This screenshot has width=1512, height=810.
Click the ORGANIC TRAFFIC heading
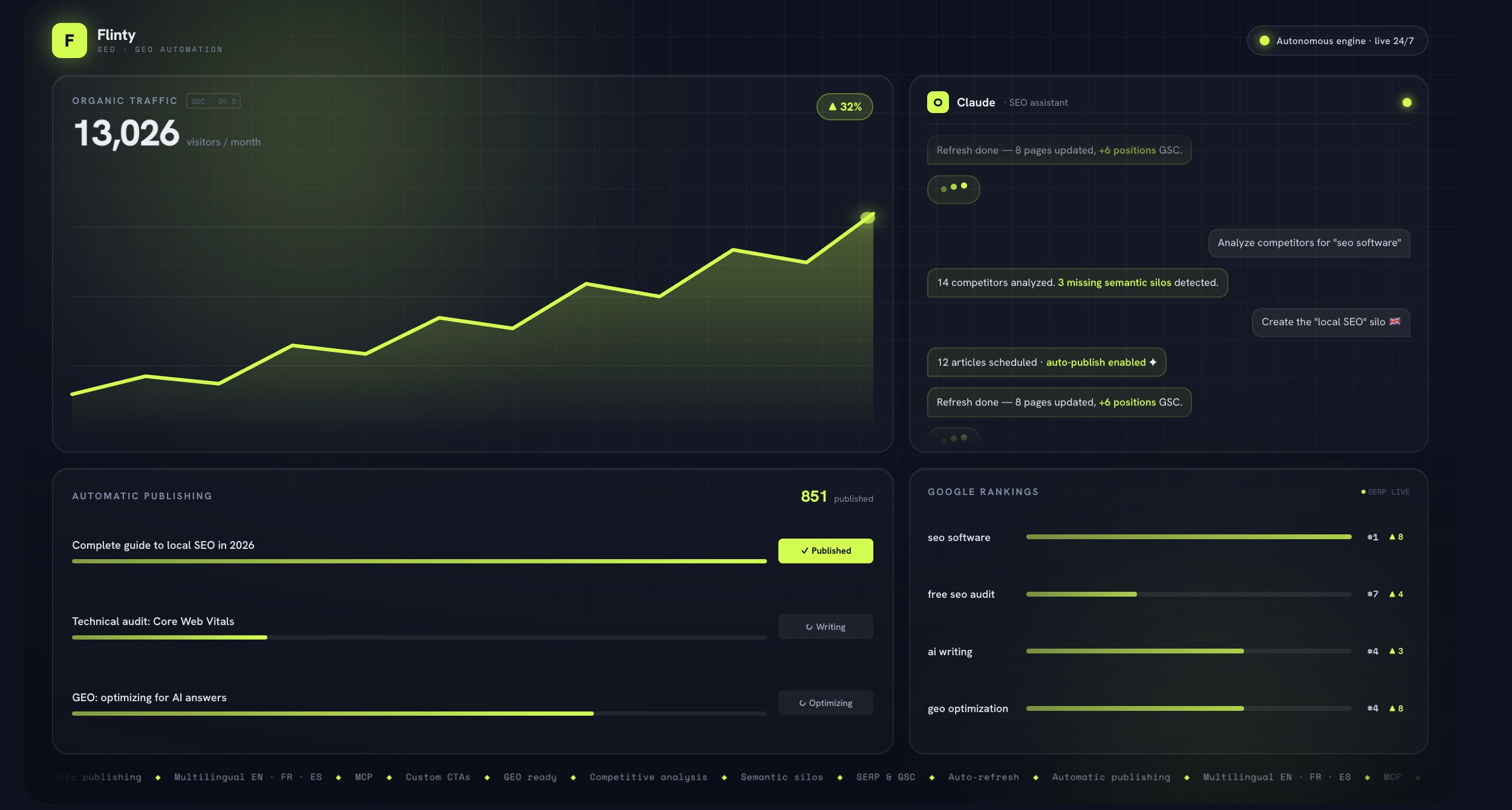(x=125, y=101)
